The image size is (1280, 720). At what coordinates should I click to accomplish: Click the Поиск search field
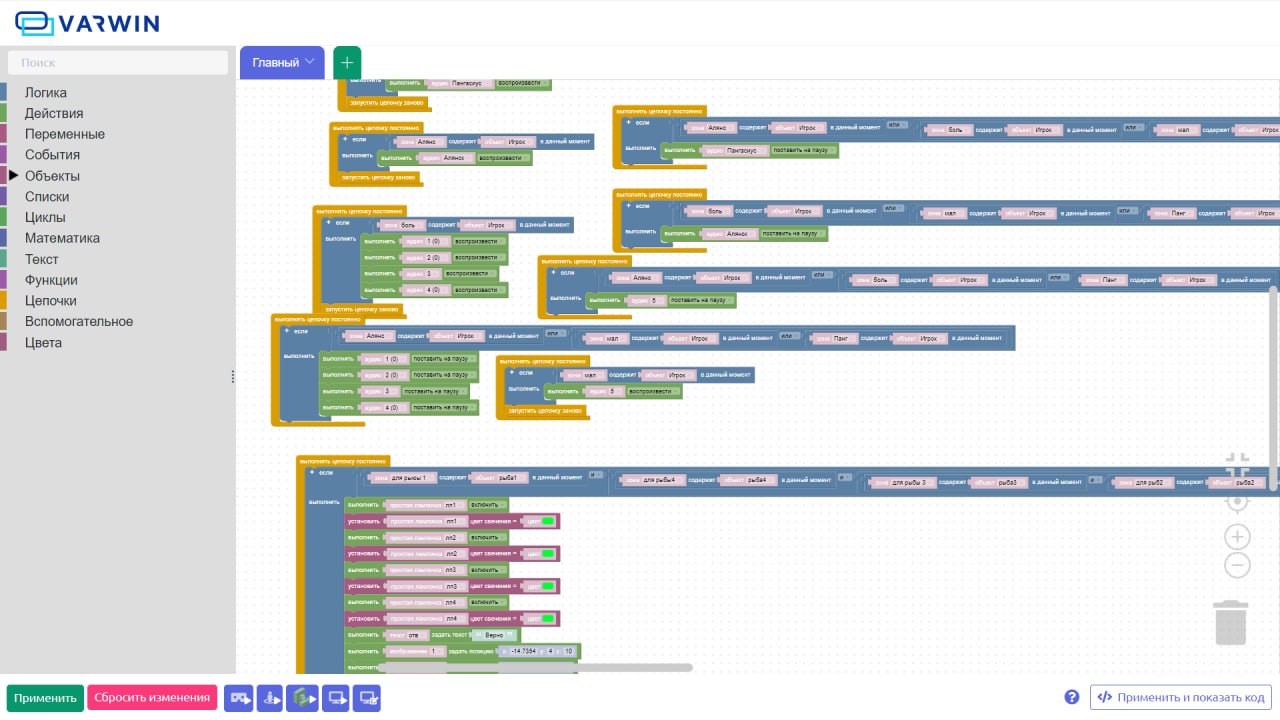tap(118, 62)
